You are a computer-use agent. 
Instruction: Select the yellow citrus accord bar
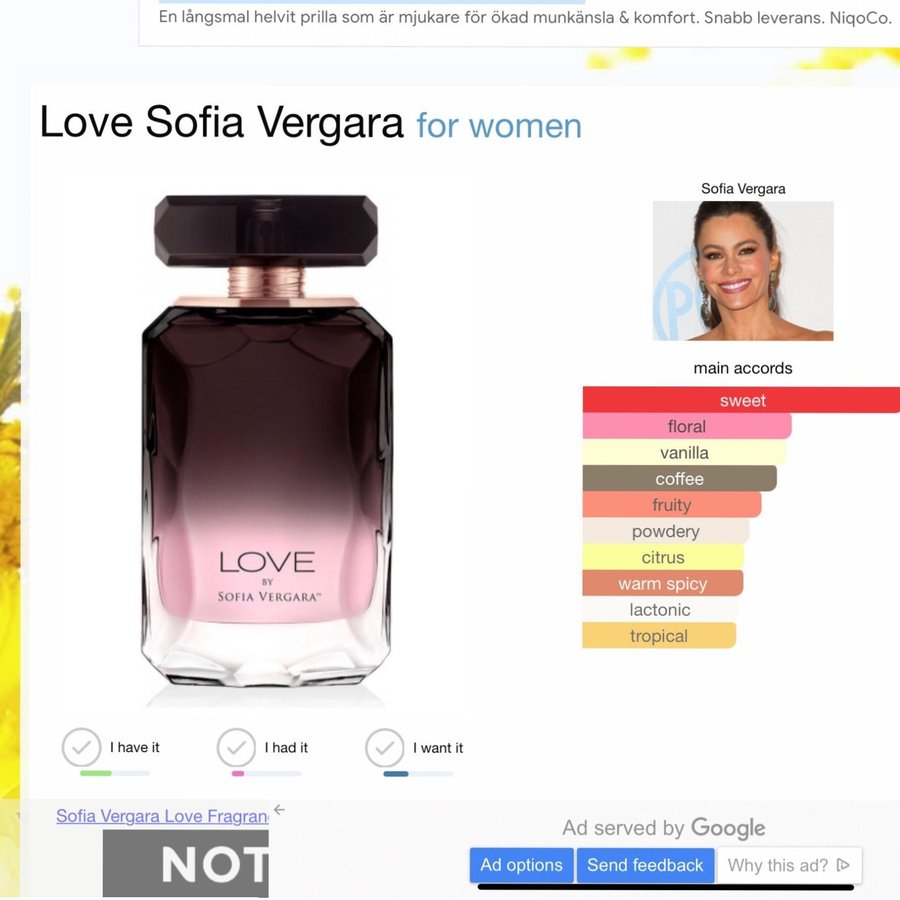[664, 557]
